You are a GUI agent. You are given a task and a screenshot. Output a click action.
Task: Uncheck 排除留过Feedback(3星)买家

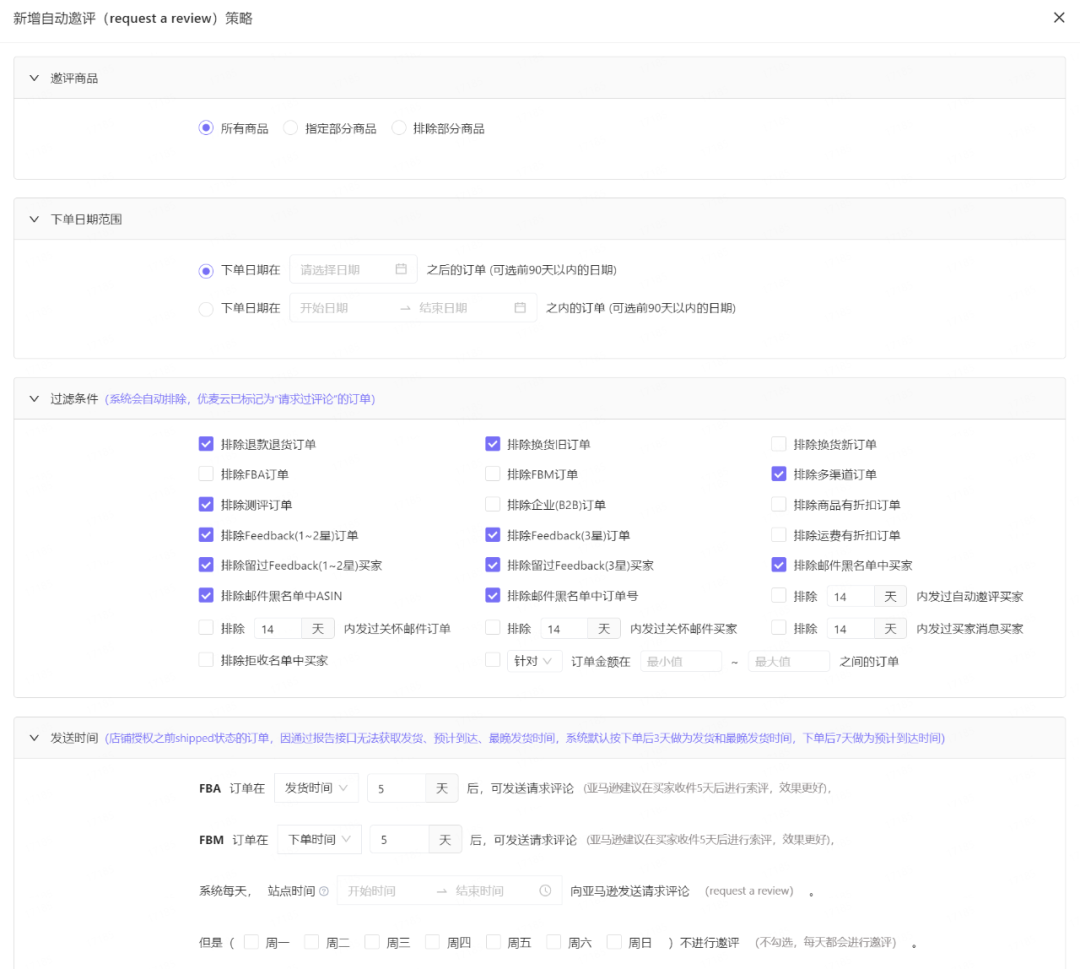coord(492,565)
